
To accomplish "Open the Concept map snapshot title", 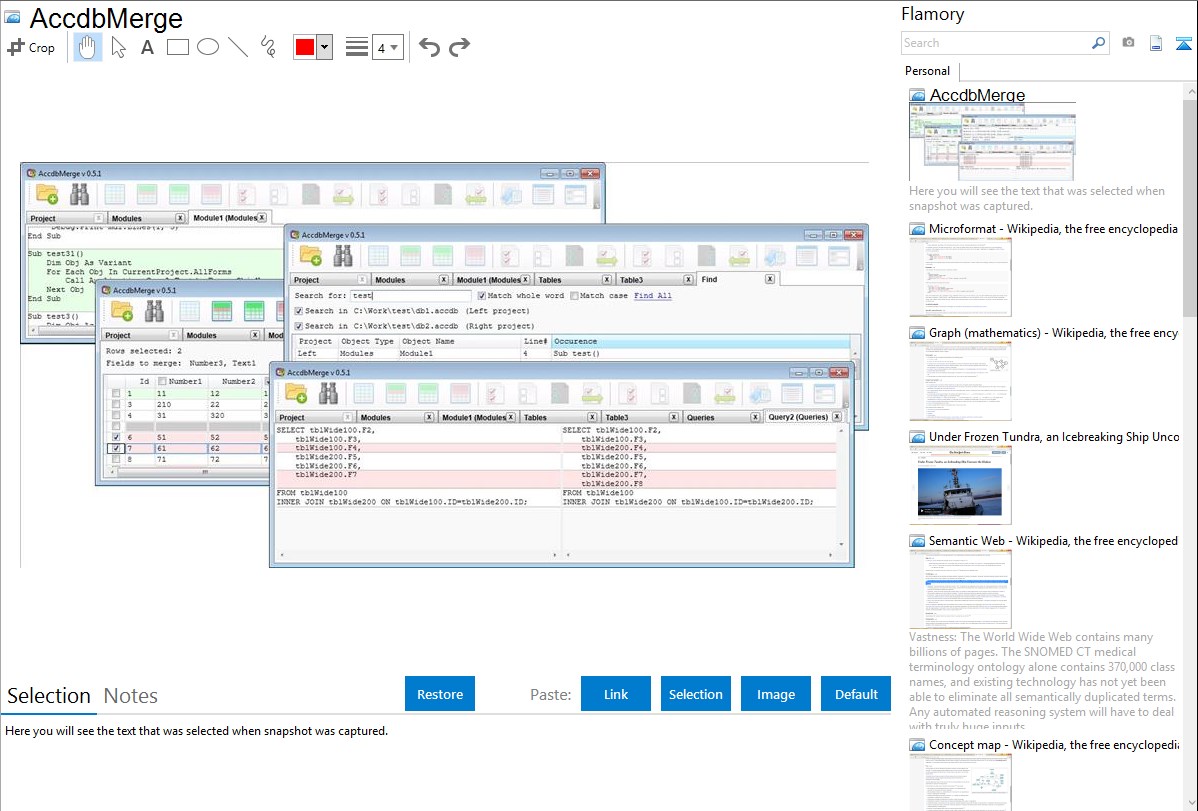I will [x=1054, y=744].
